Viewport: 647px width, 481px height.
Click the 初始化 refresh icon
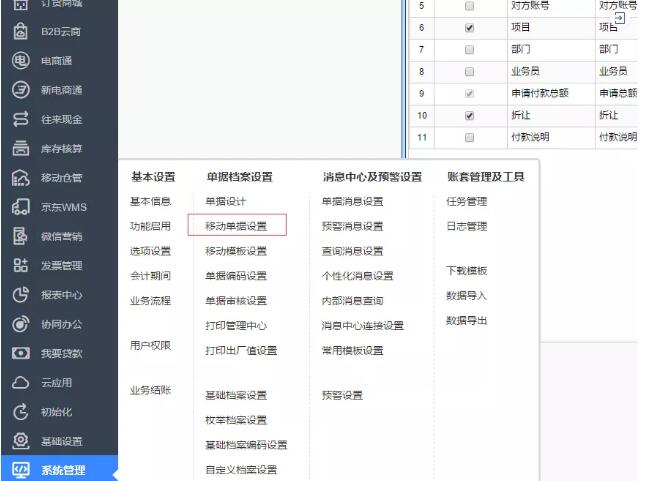21,412
